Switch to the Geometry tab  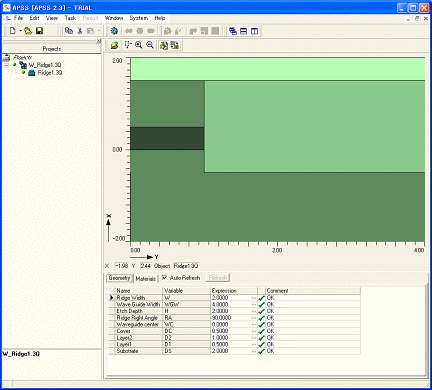tap(119, 278)
